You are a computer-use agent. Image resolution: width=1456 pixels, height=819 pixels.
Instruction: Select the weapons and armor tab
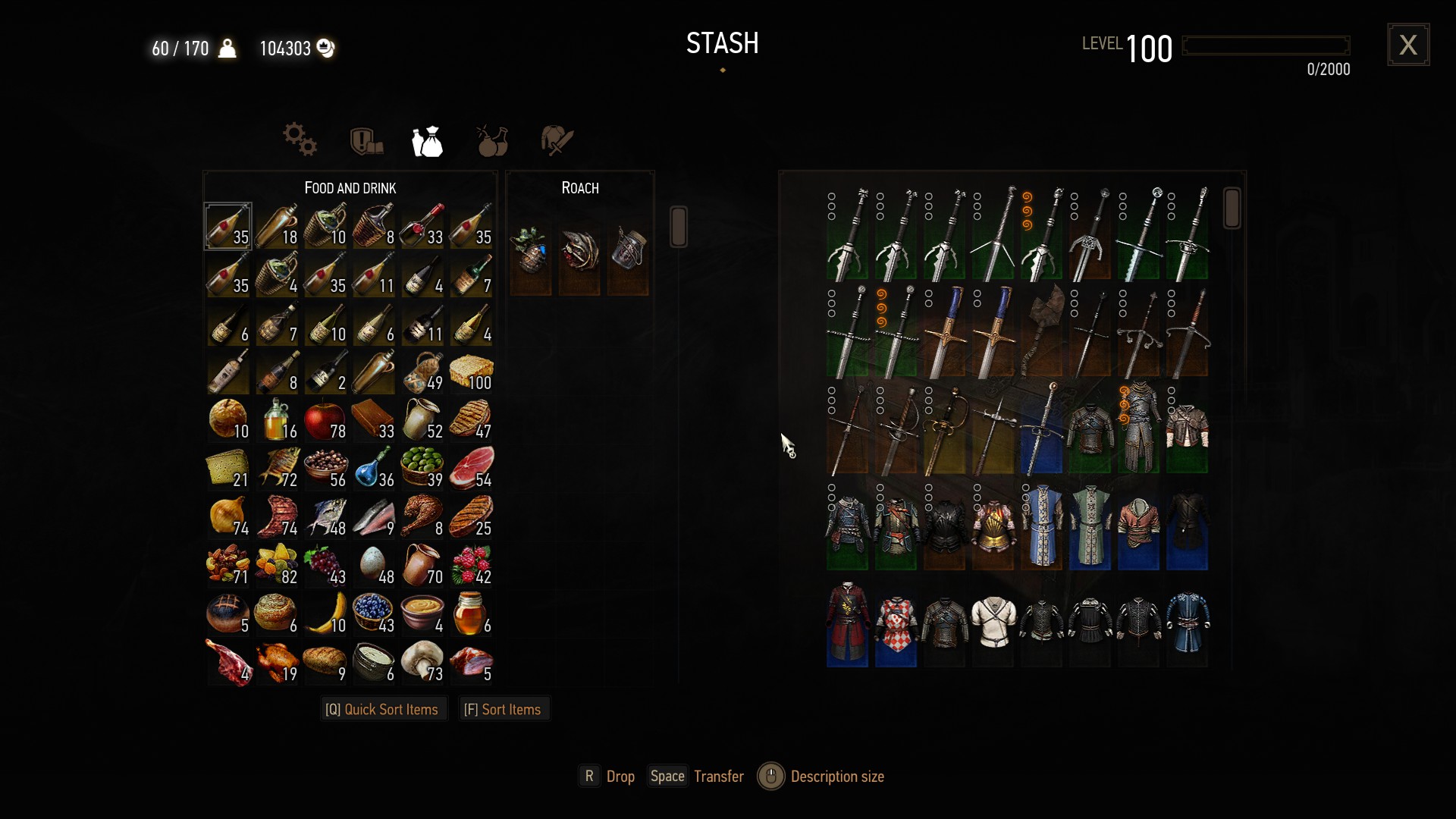click(557, 141)
